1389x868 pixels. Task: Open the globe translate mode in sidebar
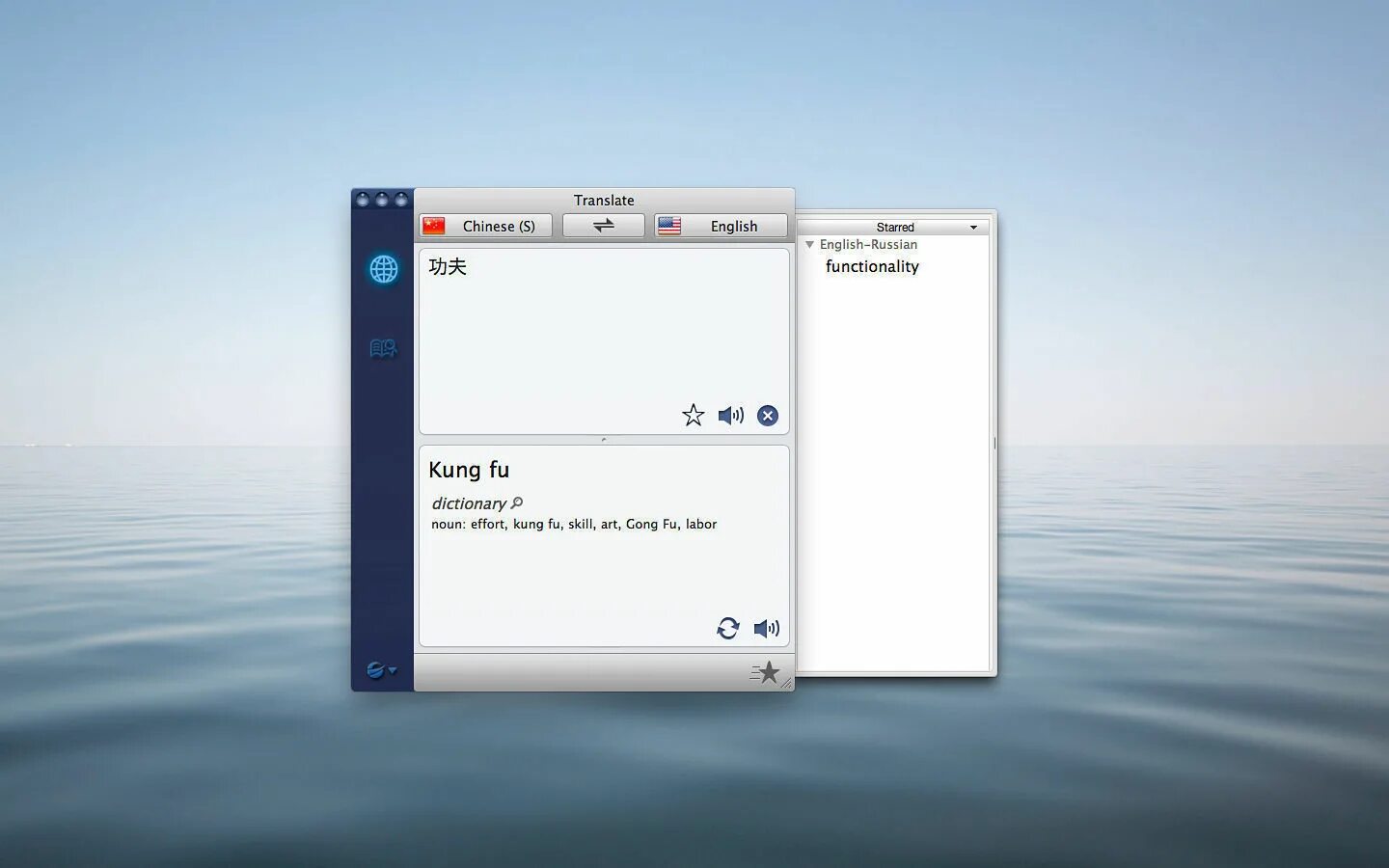pyautogui.click(x=383, y=269)
